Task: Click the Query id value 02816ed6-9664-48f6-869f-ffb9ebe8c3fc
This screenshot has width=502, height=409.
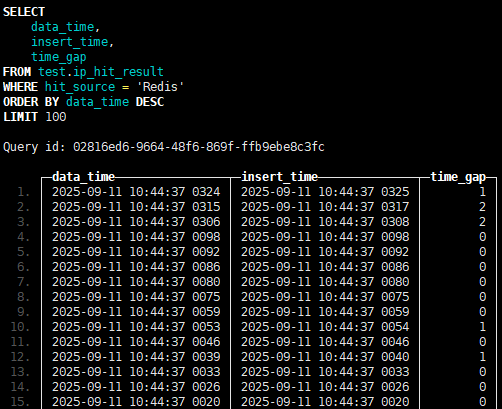Action: [199, 147]
